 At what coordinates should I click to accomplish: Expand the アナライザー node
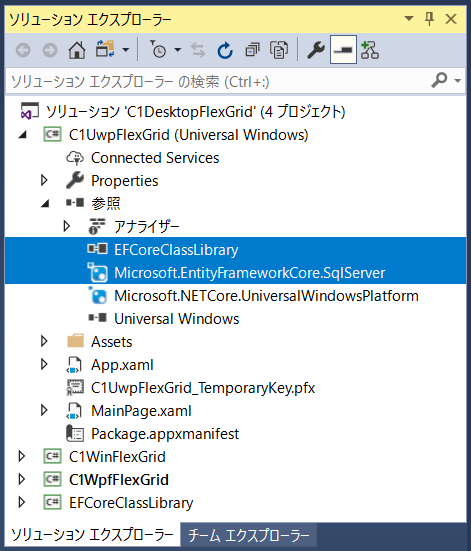[x=66, y=226]
